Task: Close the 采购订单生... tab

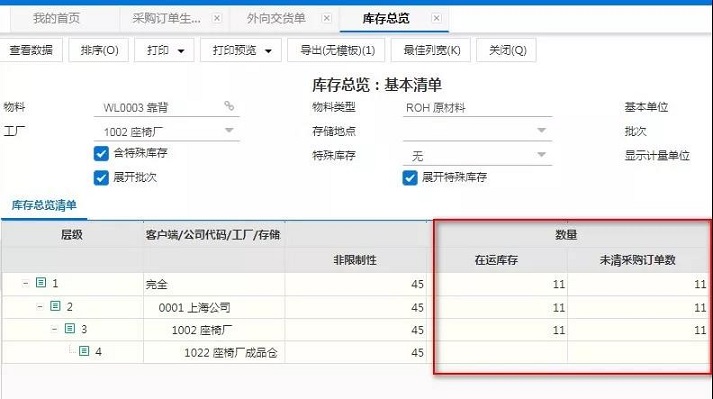Action: 217,18
